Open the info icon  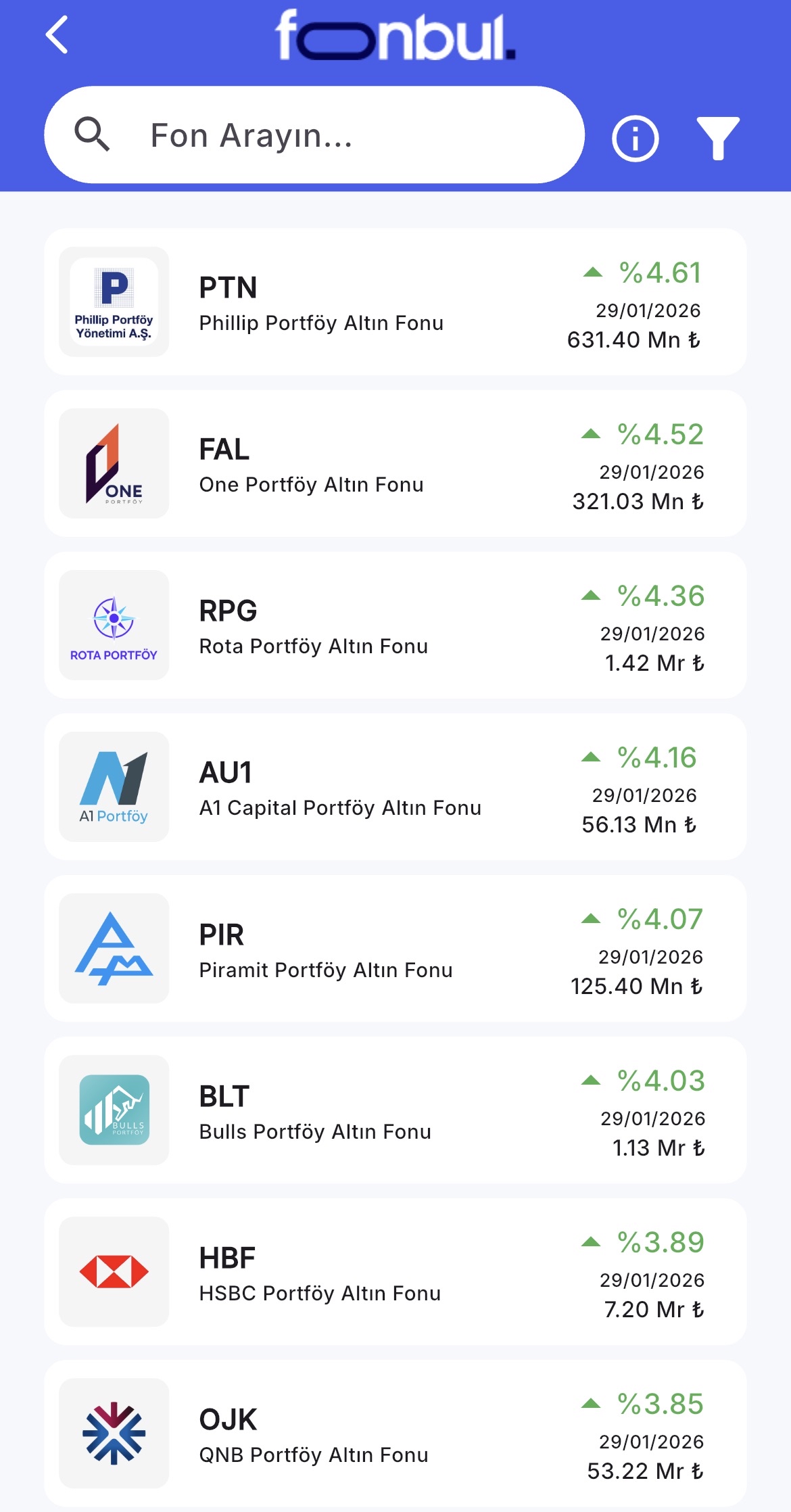pyautogui.click(x=635, y=139)
